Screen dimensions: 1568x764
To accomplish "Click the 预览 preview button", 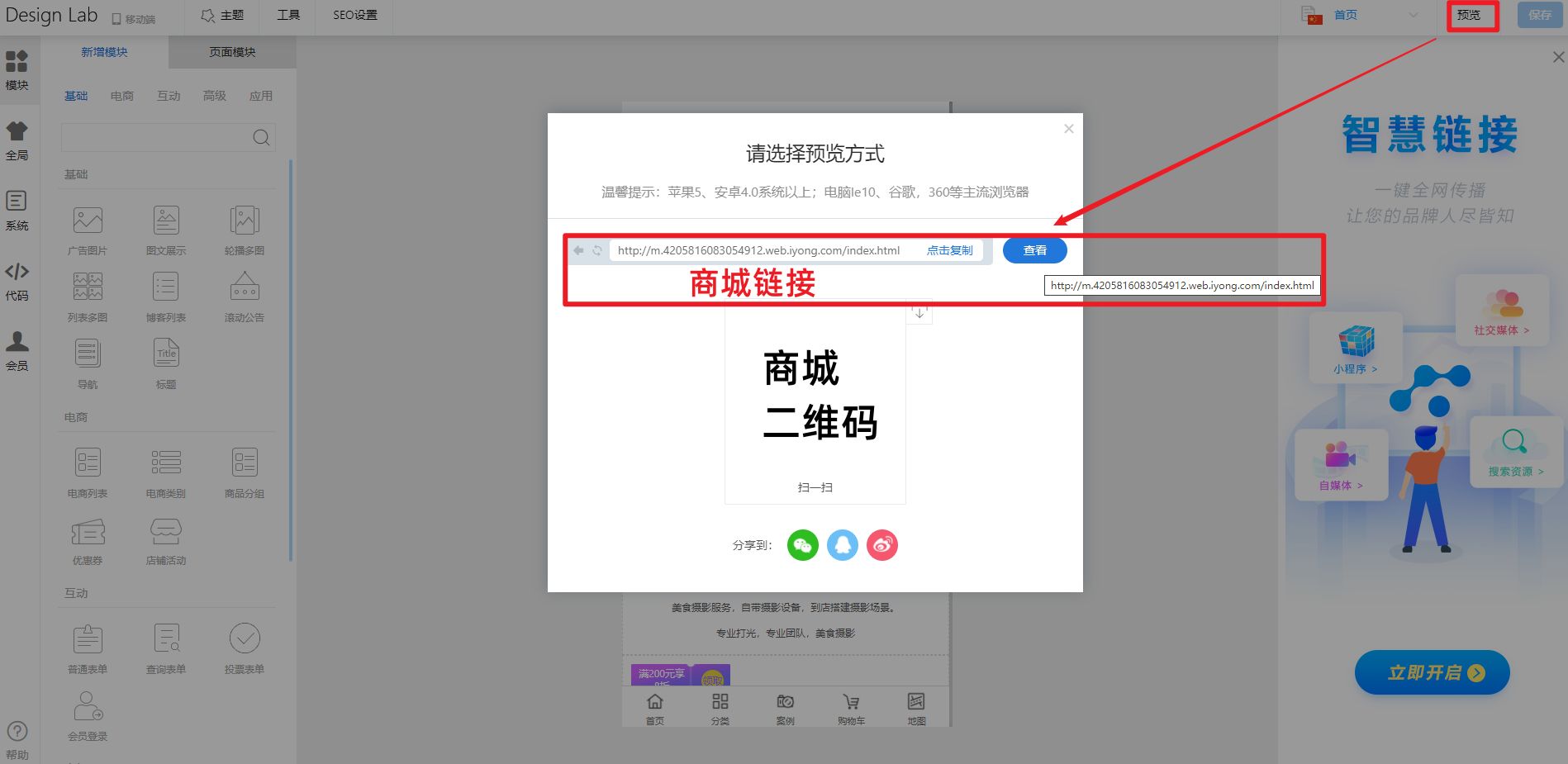I will tap(1469, 15).
